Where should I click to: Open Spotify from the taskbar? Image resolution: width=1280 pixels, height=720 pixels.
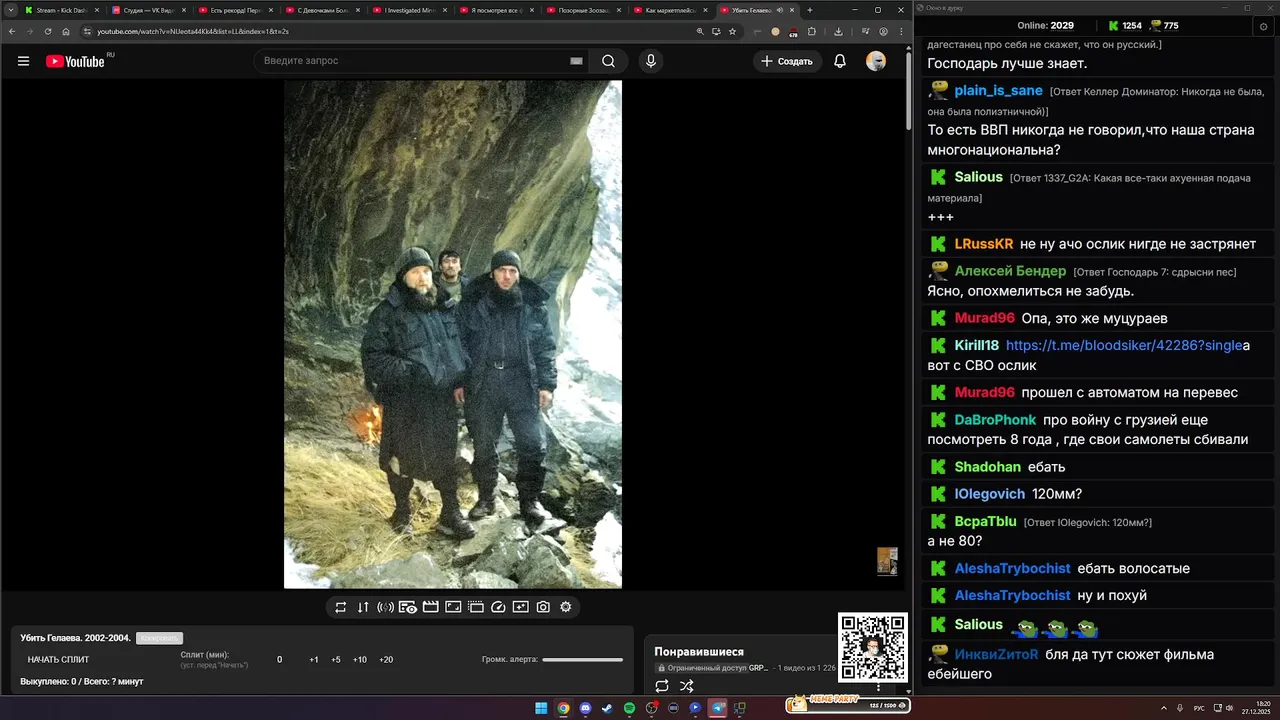(x=629, y=708)
